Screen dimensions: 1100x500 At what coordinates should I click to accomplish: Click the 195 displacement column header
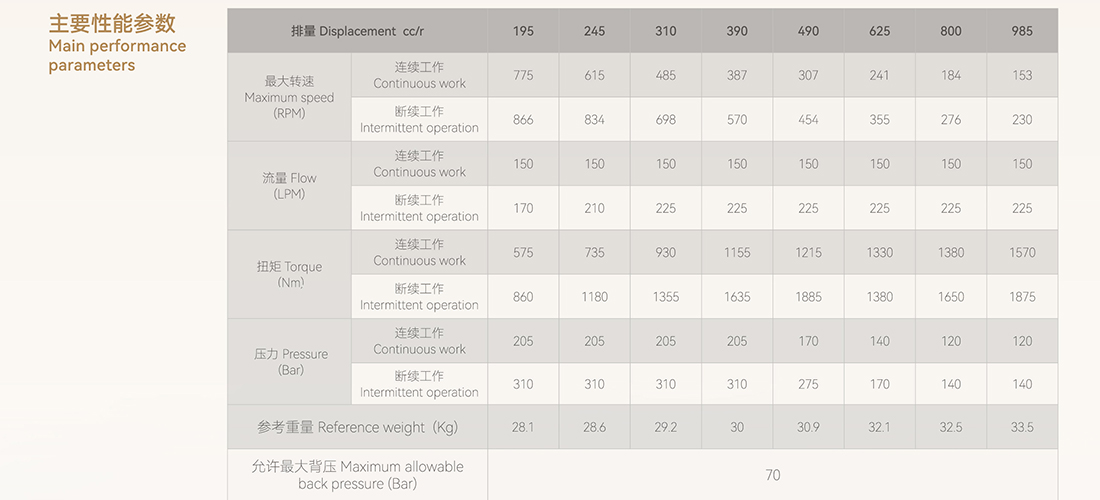pos(523,31)
